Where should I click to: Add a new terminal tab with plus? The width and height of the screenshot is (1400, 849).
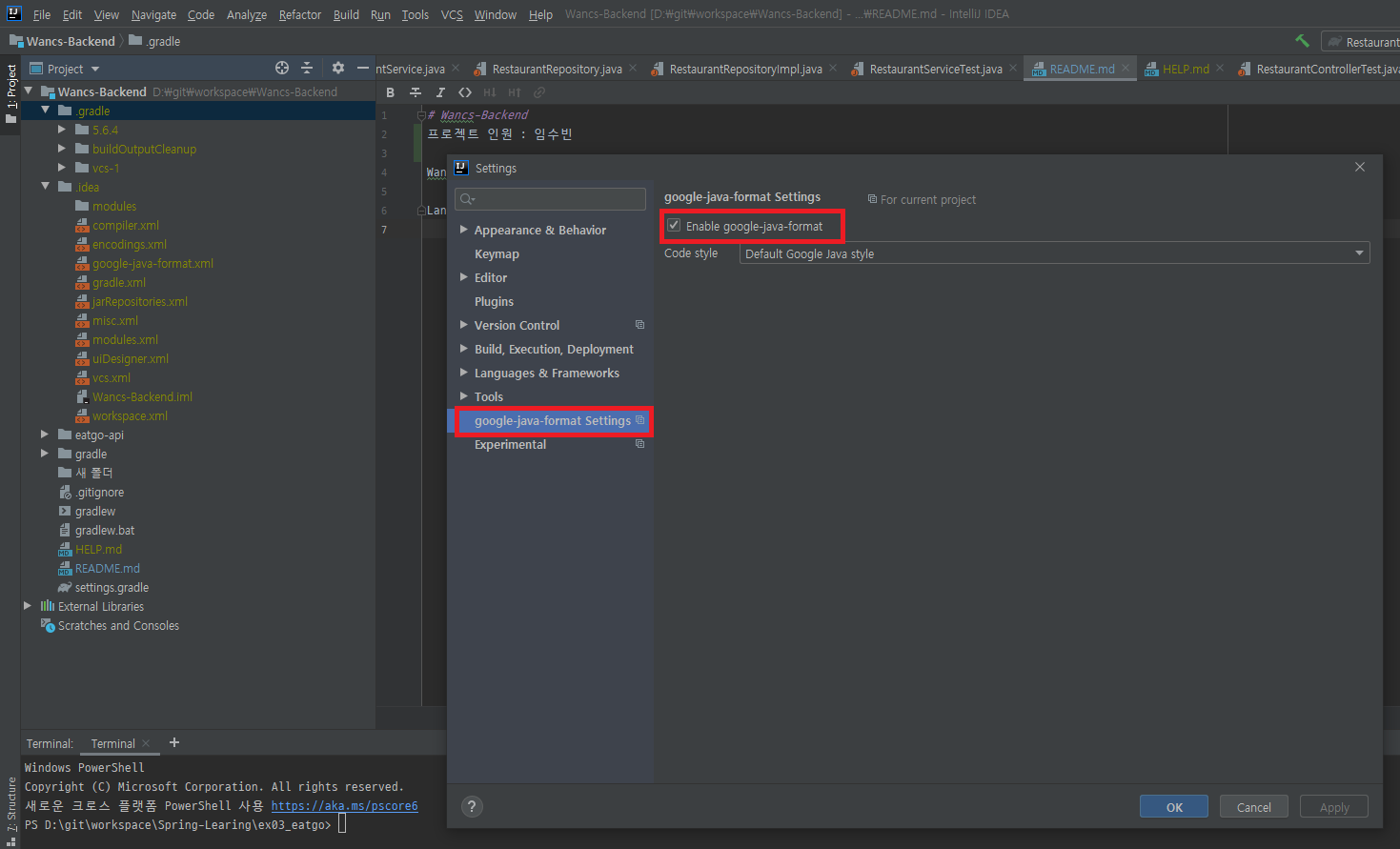coord(174,742)
